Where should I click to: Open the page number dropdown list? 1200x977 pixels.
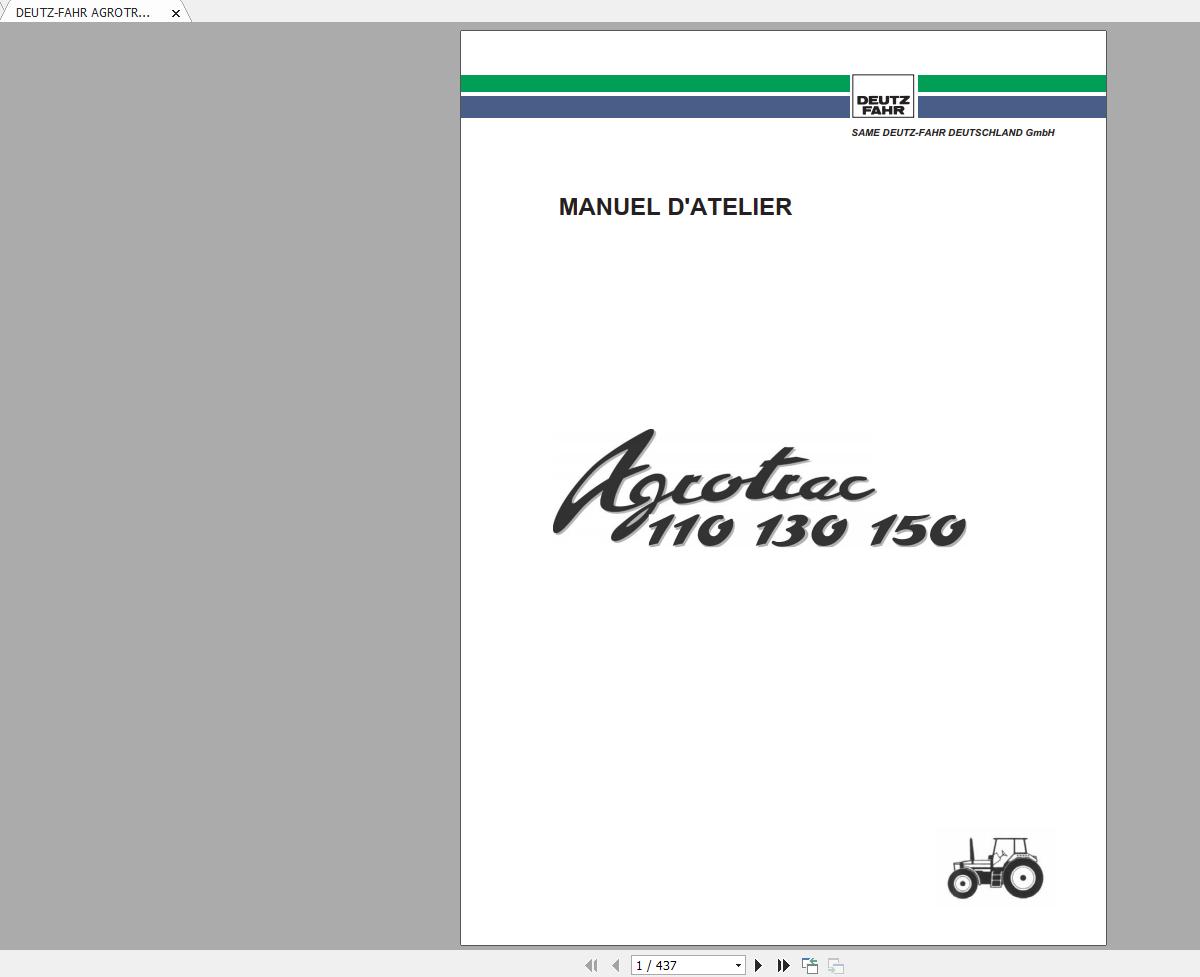coord(738,965)
